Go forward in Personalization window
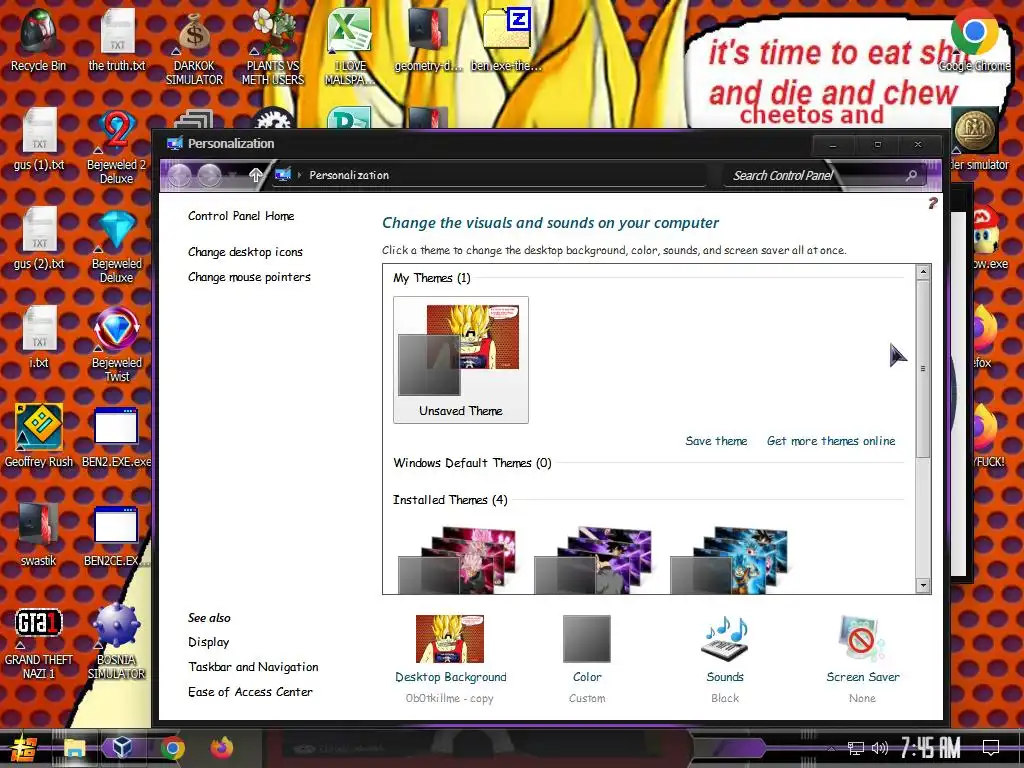This screenshot has height=768, width=1024. 209,175
